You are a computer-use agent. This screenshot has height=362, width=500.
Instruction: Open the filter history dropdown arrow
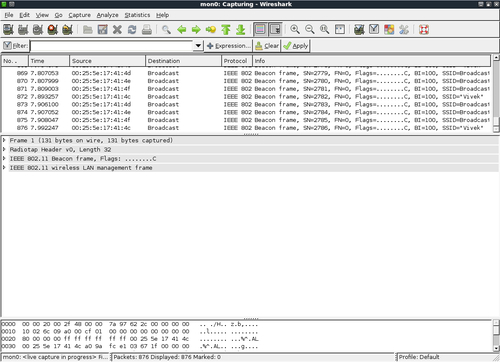(x=198, y=46)
